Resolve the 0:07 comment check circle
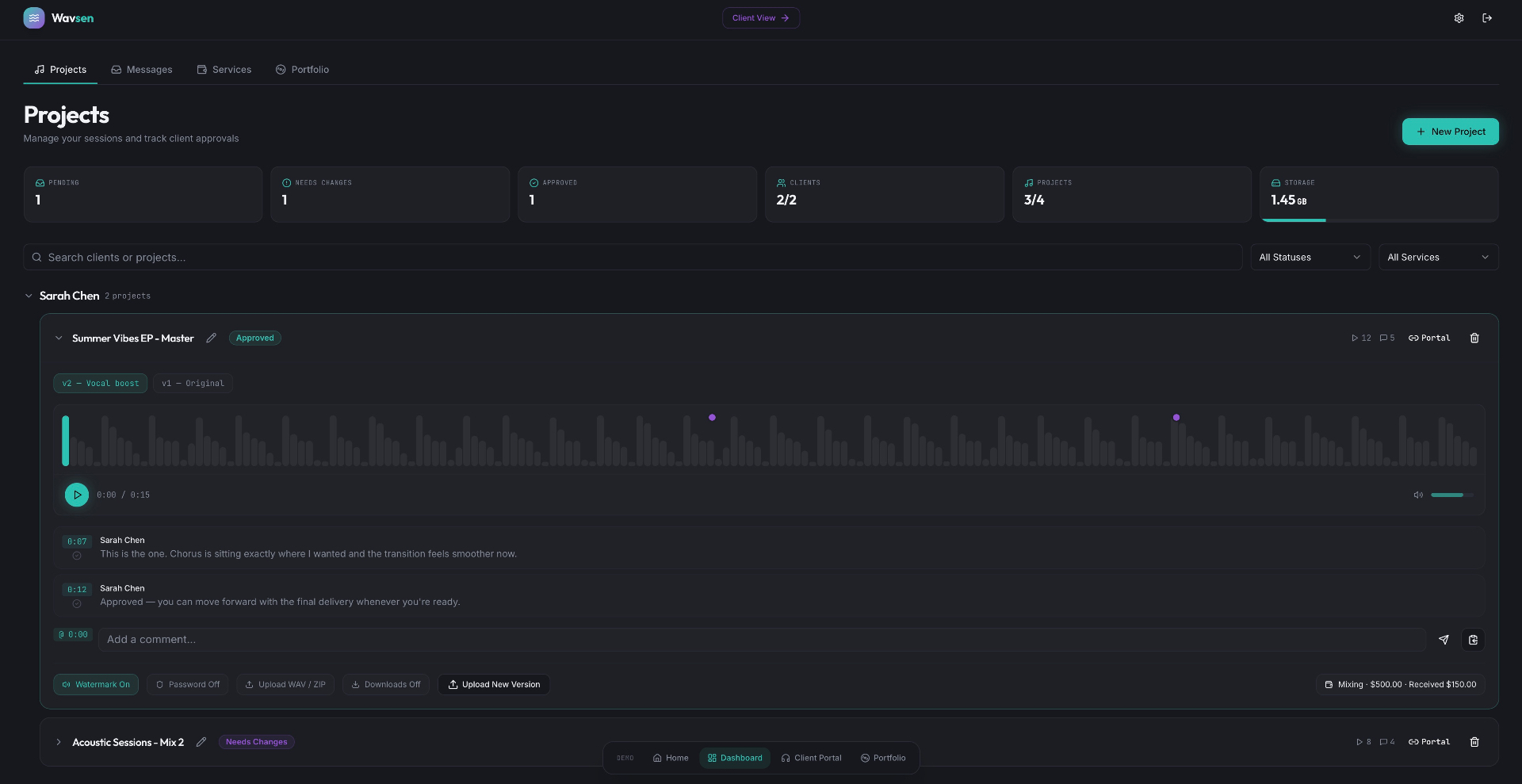Image resolution: width=1522 pixels, height=784 pixels. click(77, 556)
